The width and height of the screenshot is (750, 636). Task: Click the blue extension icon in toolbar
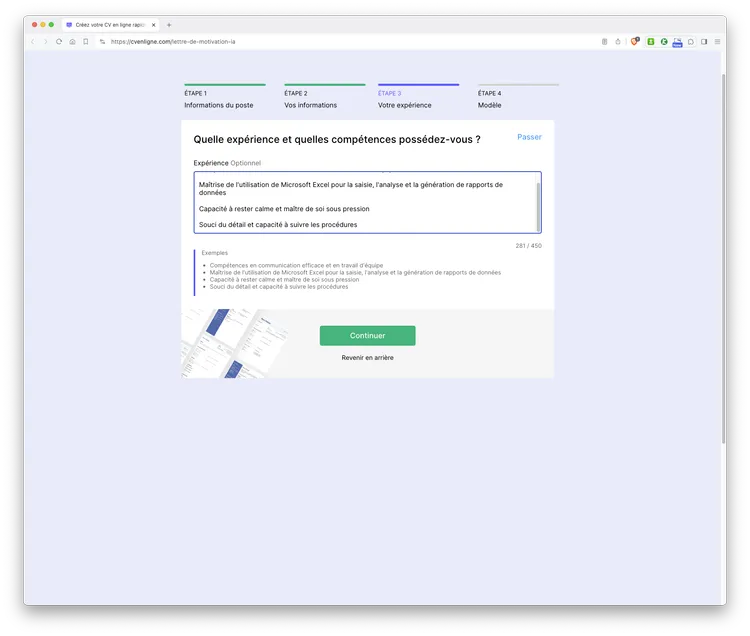[x=677, y=42]
